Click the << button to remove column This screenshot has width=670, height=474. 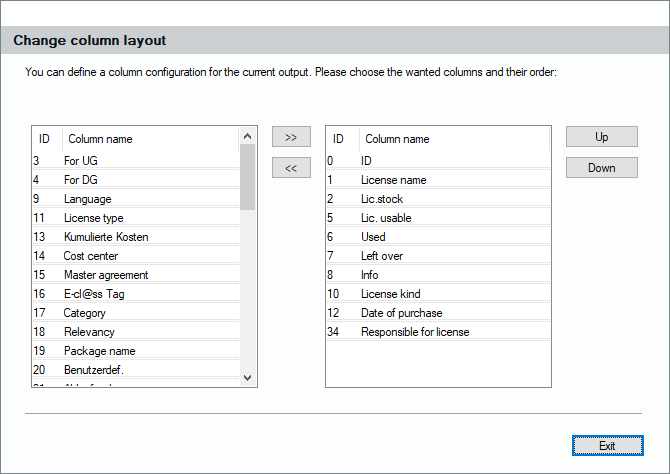click(x=291, y=168)
